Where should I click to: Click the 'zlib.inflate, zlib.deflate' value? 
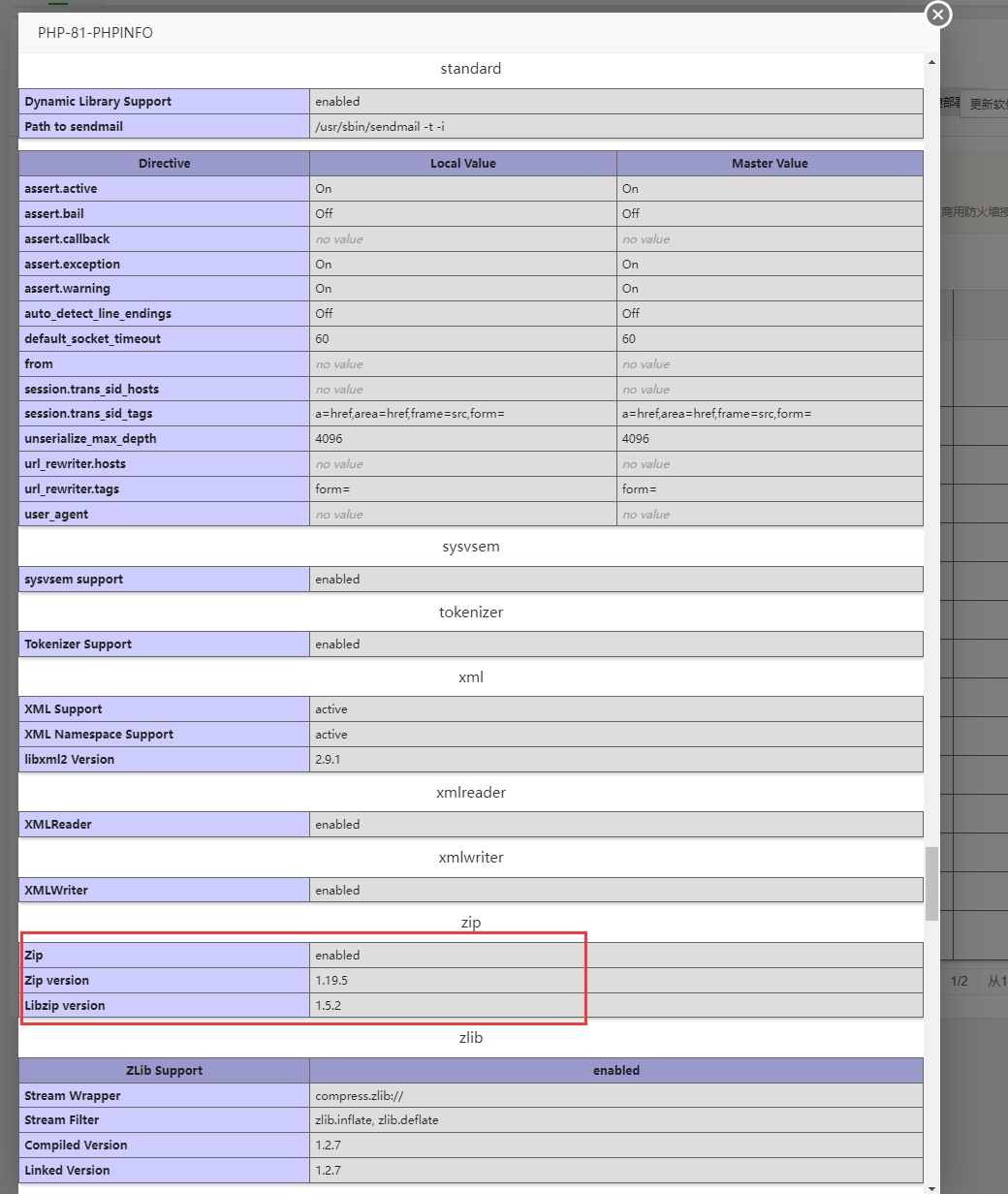pos(377,1120)
